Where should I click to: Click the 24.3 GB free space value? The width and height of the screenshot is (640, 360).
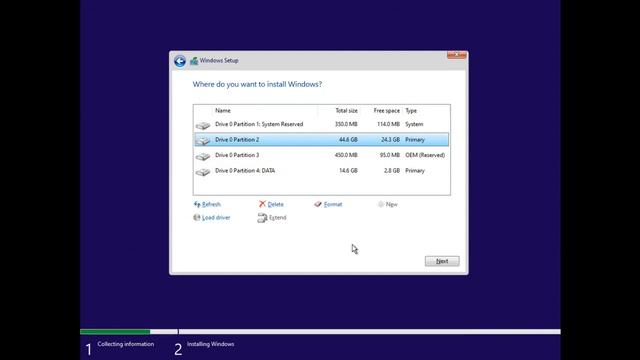[391, 140]
